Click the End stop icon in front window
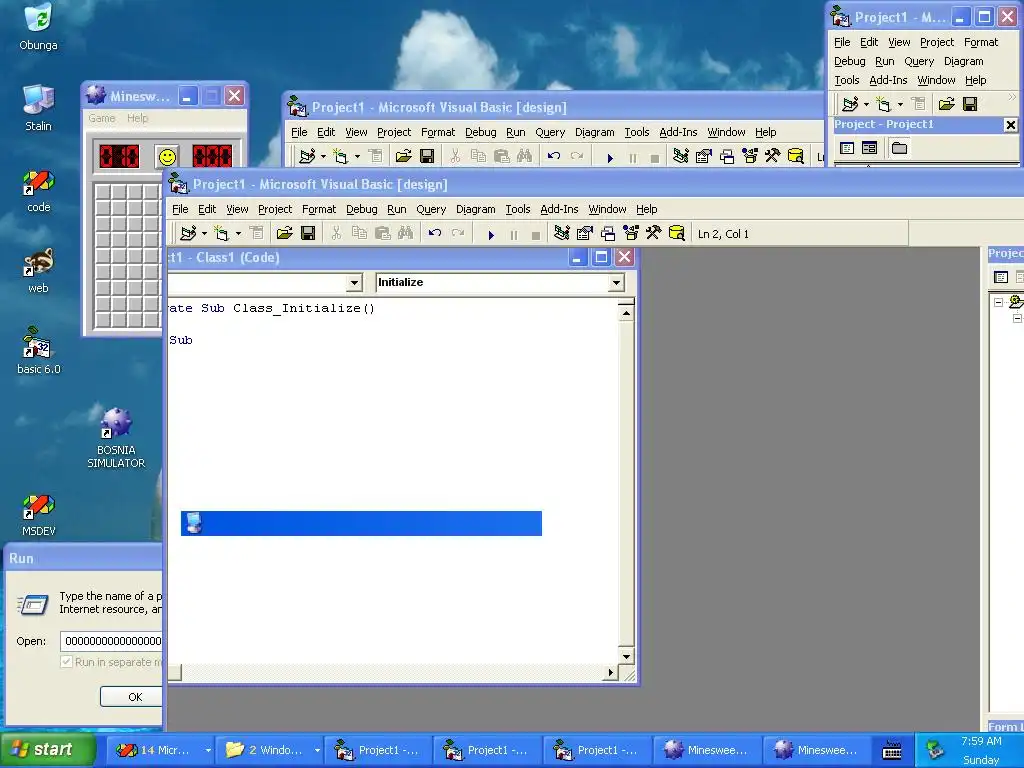This screenshot has width=1024, height=768. pos(536,234)
